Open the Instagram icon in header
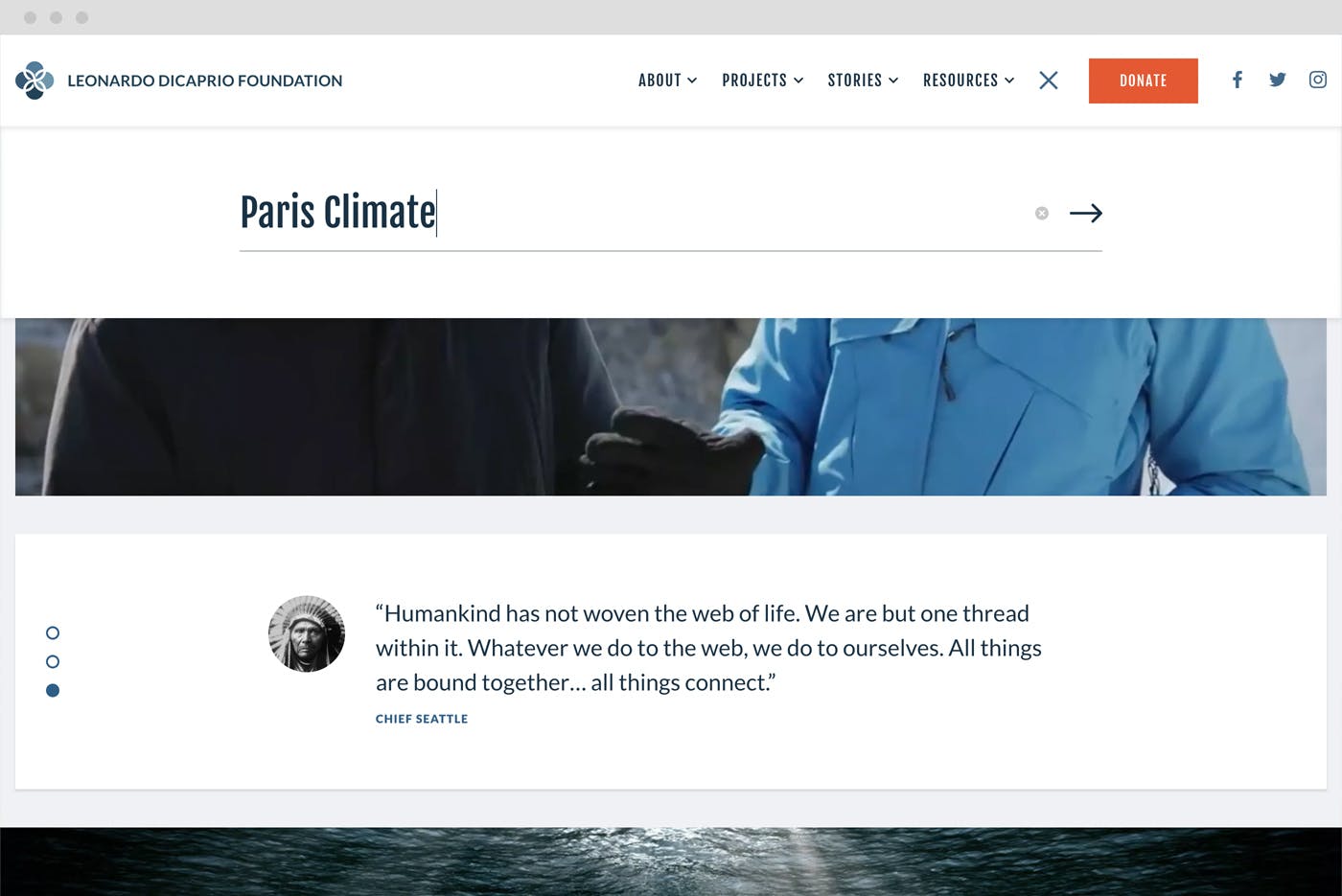The image size is (1342, 896). pos(1318,80)
